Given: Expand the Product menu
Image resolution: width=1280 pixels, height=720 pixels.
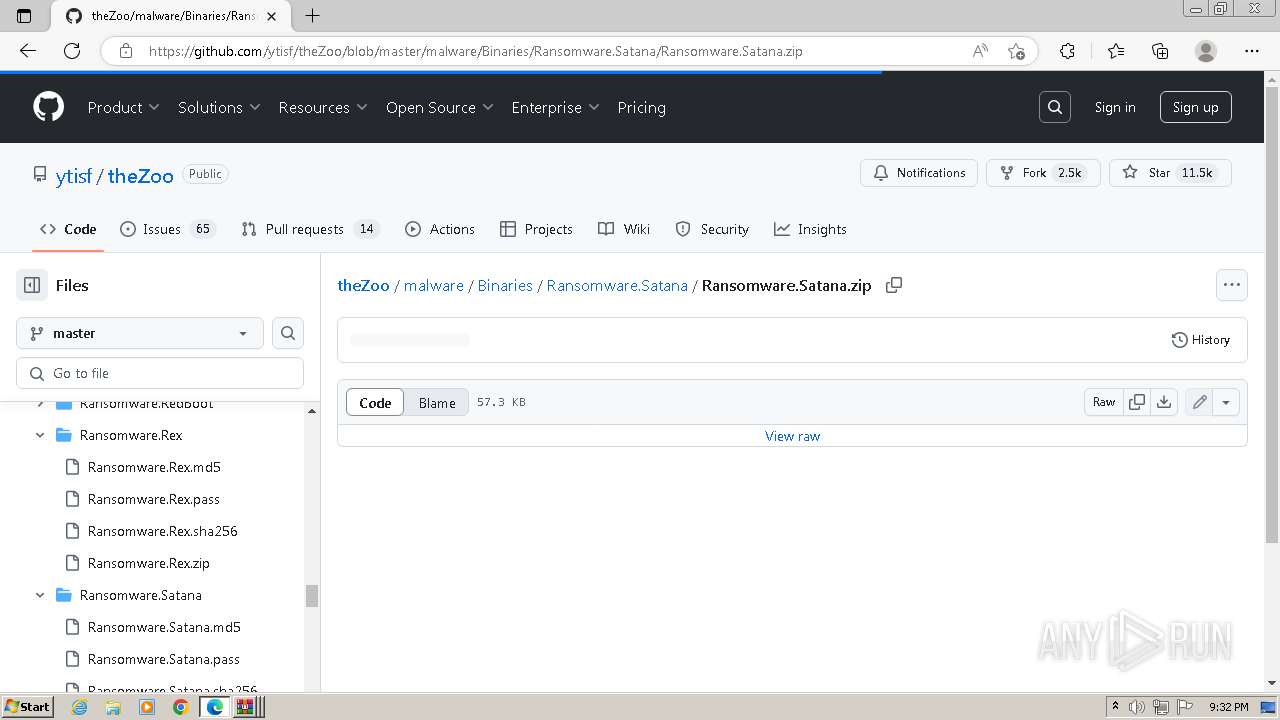Looking at the screenshot, I should [x=123, y=107].
